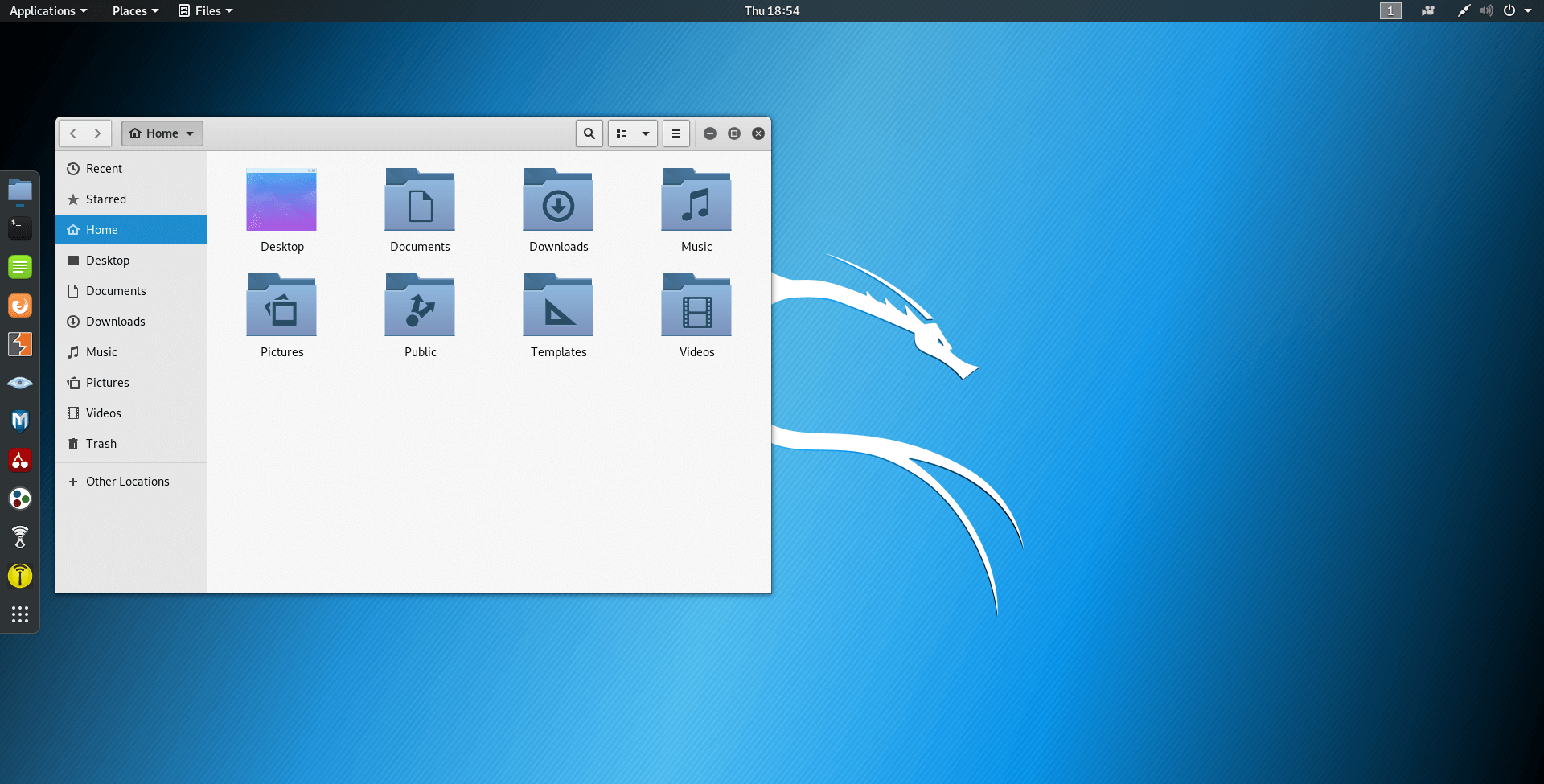Open the green notes app in dock
The image size is (1544, 784).
pyautogui.click(x=20, y=267)
